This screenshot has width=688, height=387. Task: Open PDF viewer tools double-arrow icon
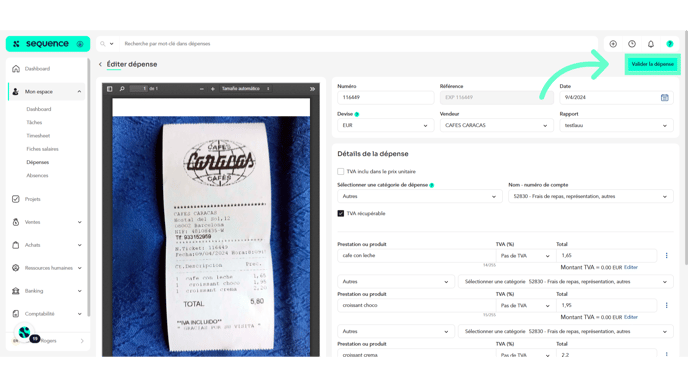click(312, 89)
